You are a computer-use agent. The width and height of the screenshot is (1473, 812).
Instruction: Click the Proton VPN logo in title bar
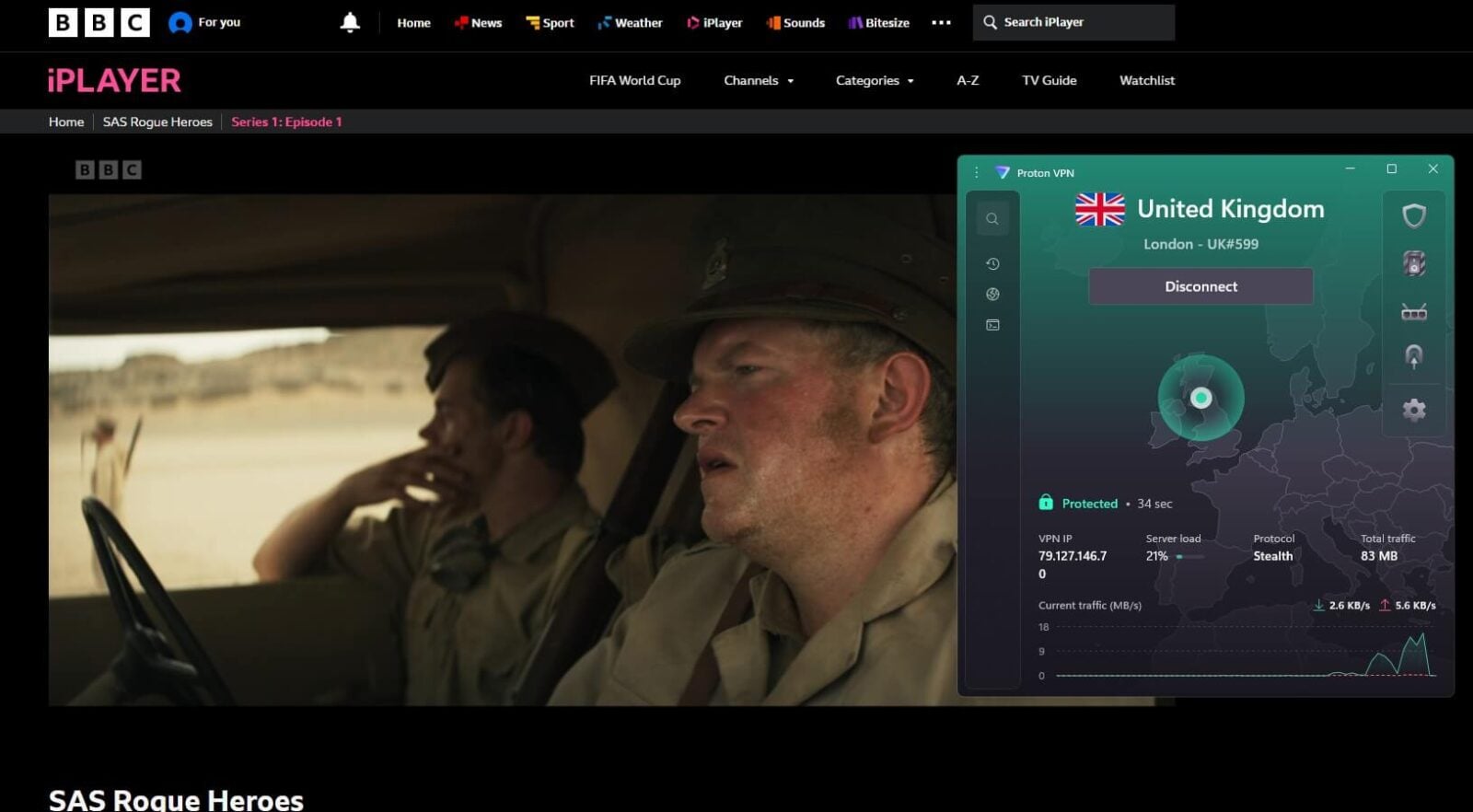click(1003, 172)
